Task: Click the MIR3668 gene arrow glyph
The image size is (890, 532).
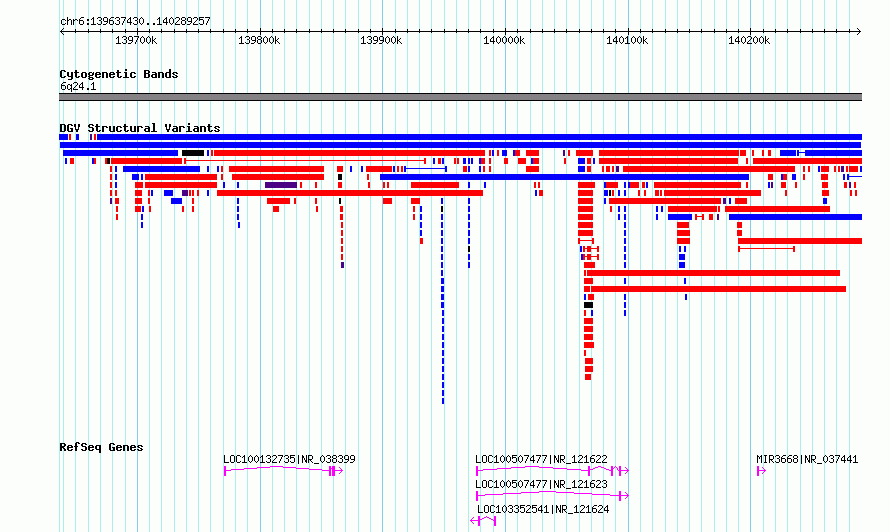Action: coord(761,471)
